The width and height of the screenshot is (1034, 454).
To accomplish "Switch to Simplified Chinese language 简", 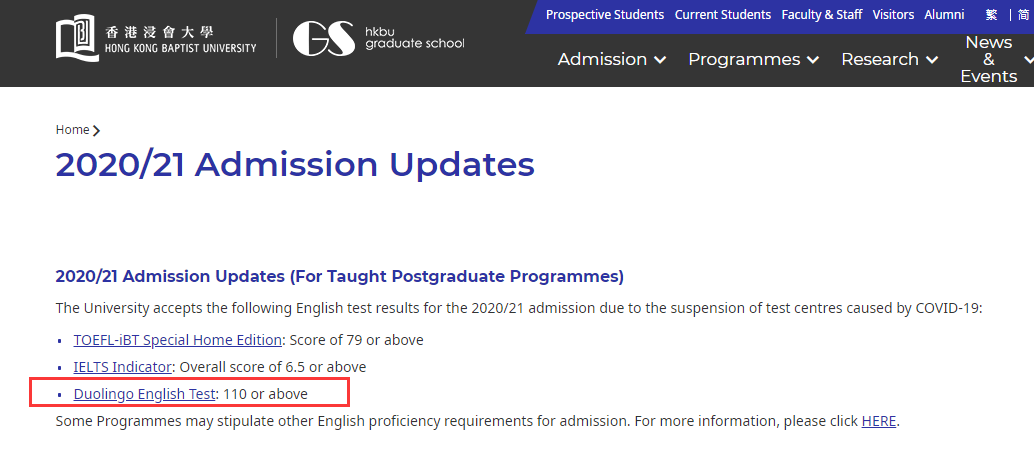I will click(1023, 15).
